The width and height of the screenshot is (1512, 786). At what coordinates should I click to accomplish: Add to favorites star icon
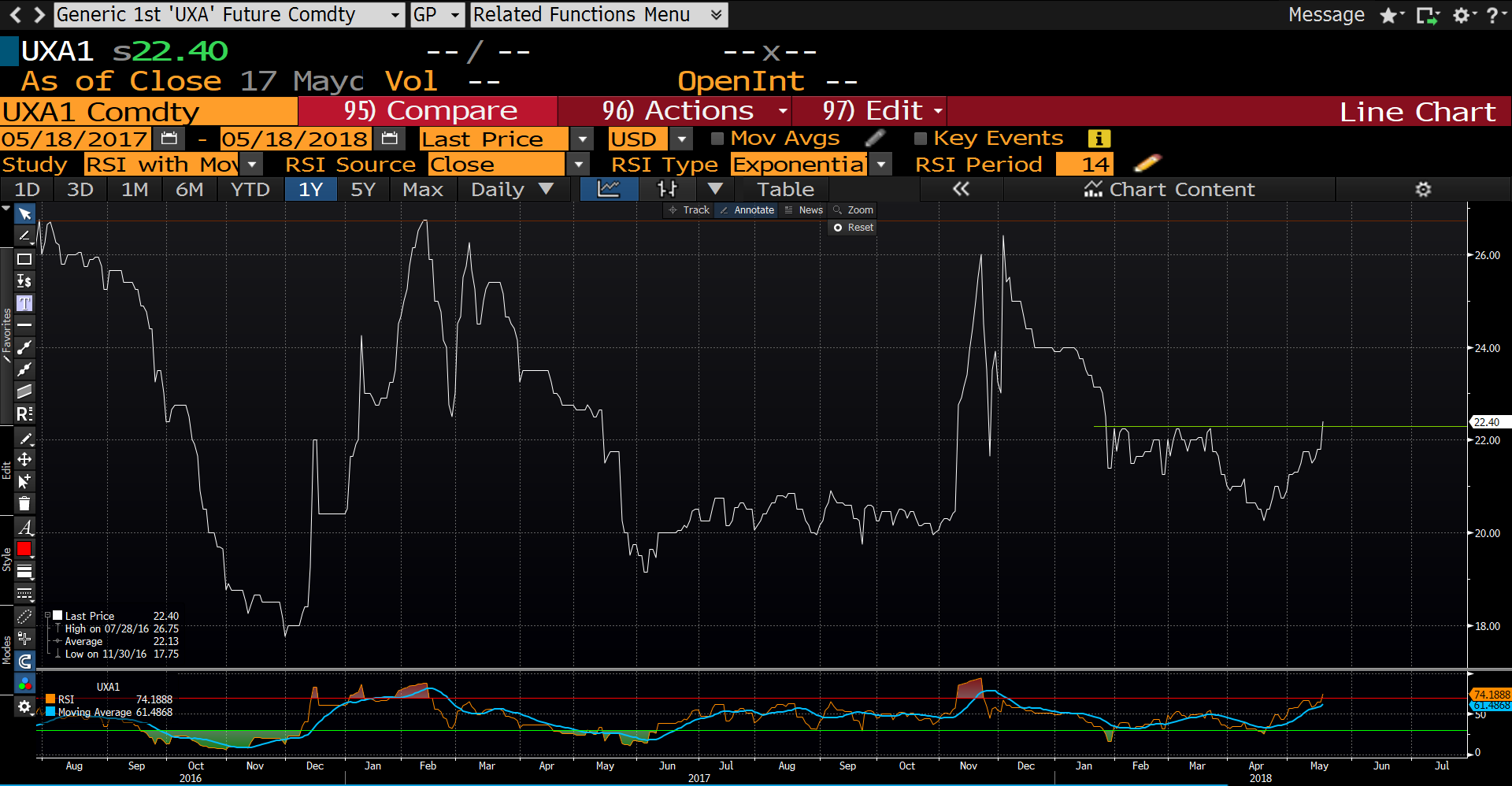1392,15
